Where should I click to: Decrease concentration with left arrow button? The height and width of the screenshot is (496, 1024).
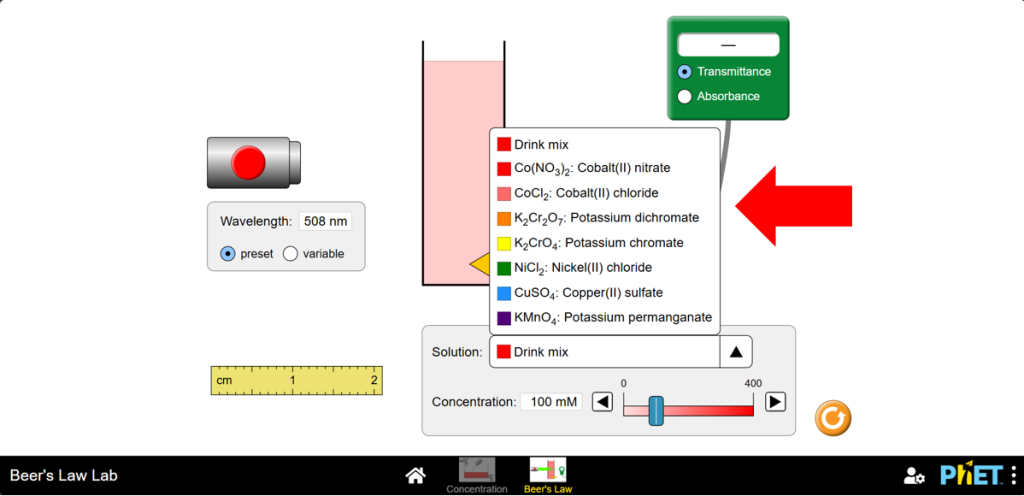603,402
